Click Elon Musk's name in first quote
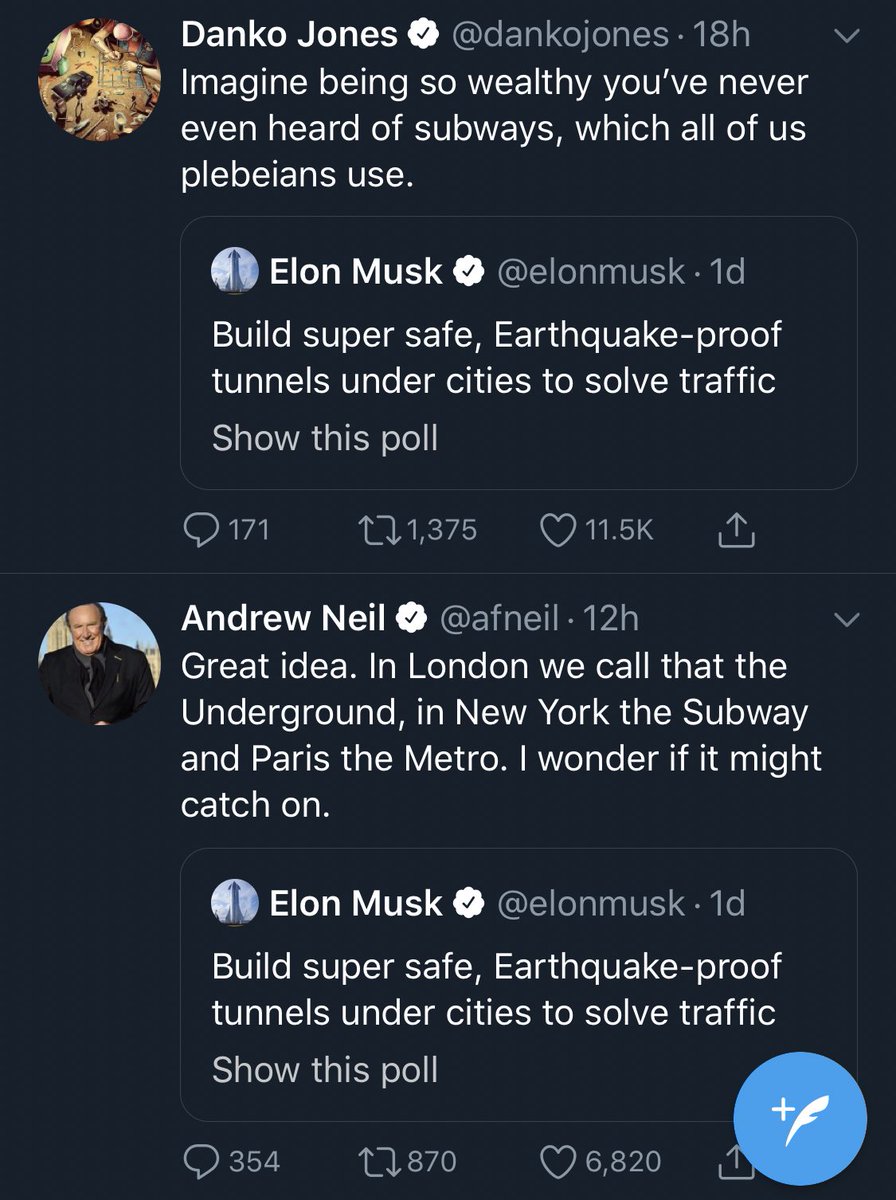 click(x=356, y=271)
